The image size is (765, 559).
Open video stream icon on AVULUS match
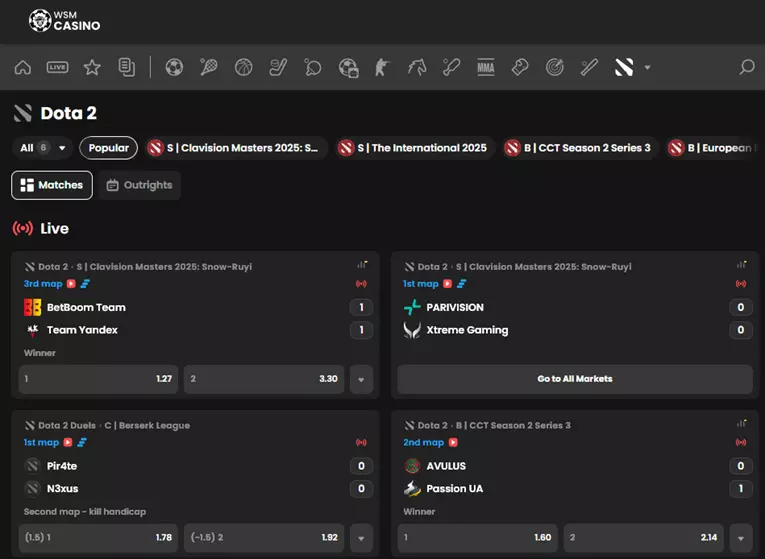tap(453, 442)
